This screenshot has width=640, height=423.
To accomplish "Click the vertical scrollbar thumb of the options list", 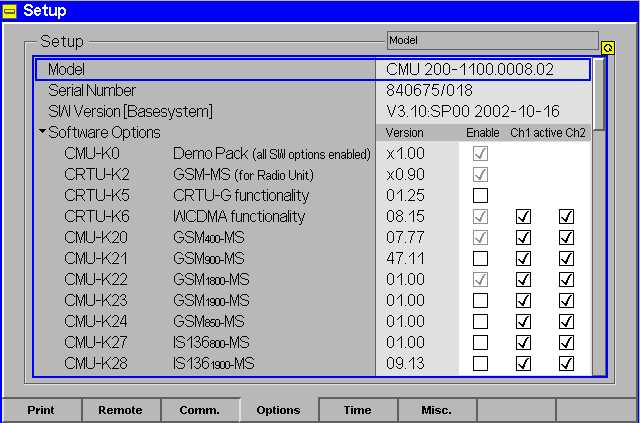I will point(598,95).
